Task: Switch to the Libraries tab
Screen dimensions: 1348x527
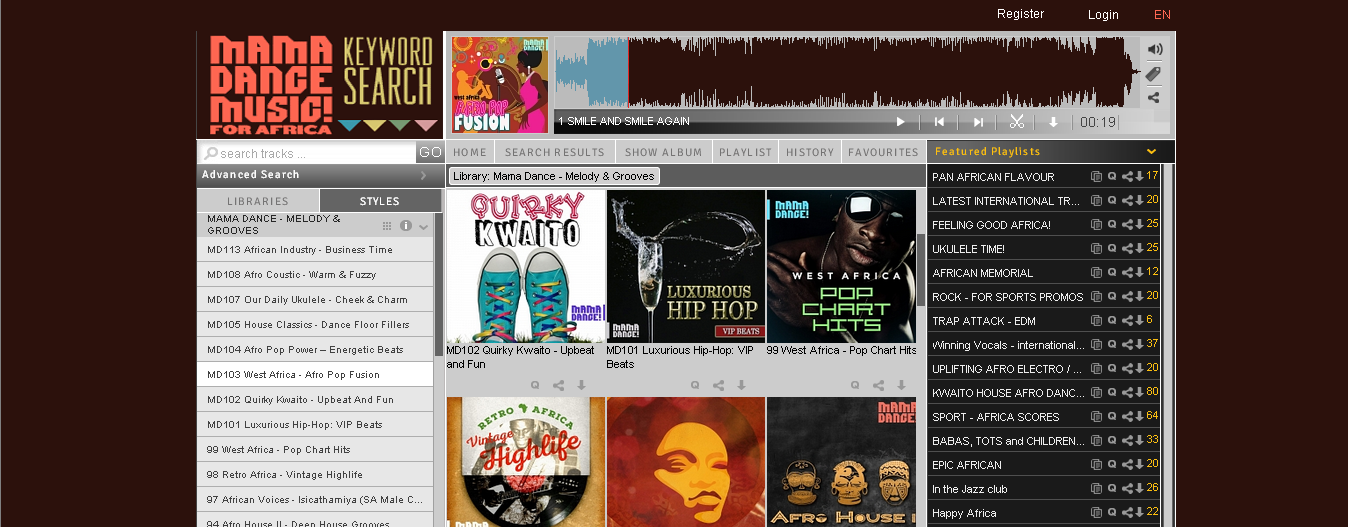Action: pos(258,201)
